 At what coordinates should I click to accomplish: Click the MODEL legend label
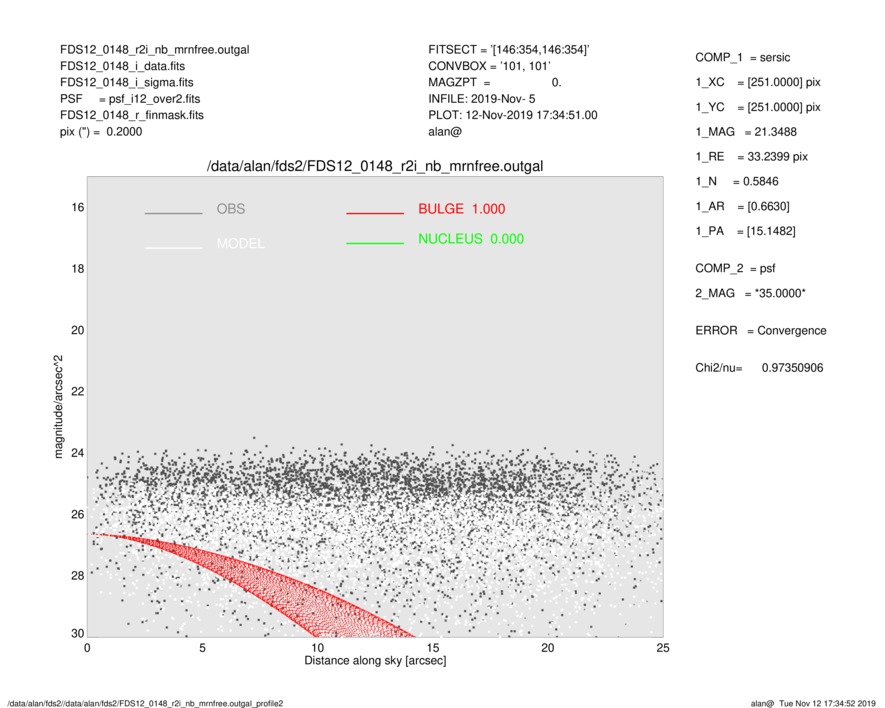[x=240, y=243]
